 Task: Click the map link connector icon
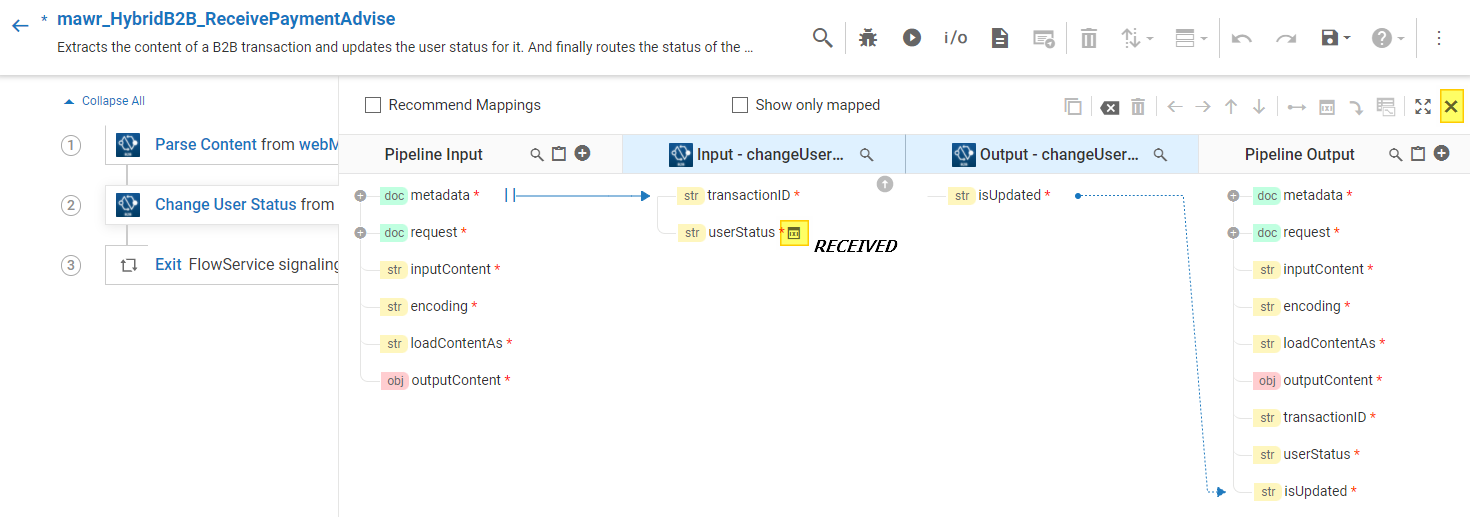pos(1297,107)
